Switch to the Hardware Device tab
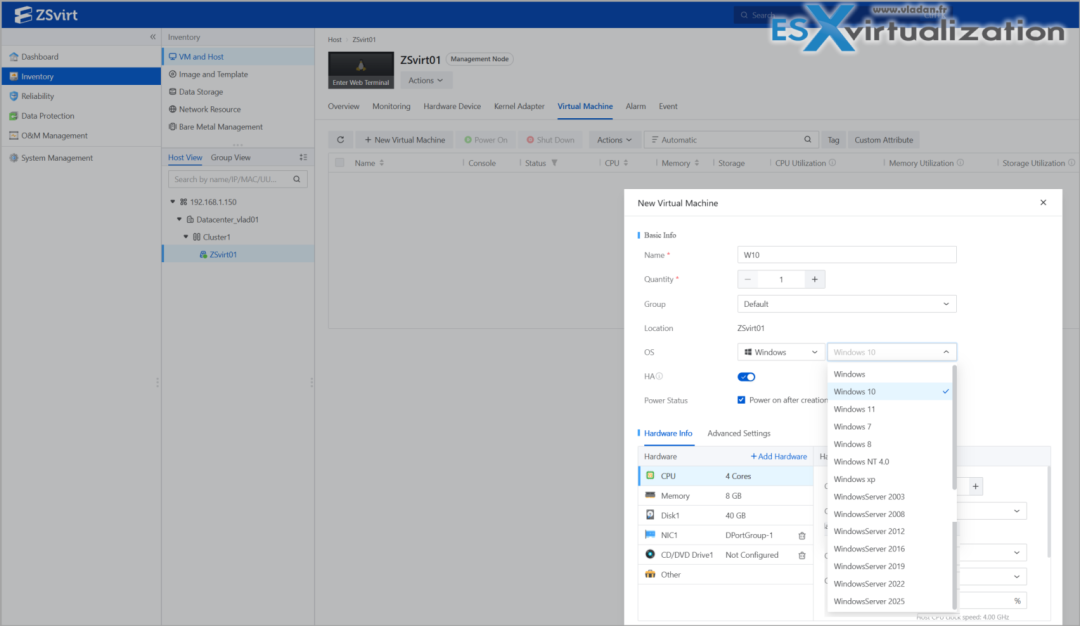The width and height of the screenshot is (1080, 626). click(452, 106)
